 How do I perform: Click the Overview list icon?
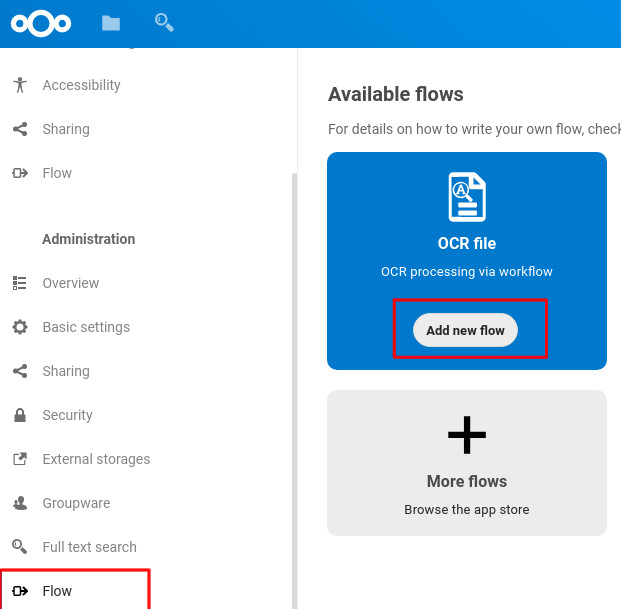(x=20, y=283)
